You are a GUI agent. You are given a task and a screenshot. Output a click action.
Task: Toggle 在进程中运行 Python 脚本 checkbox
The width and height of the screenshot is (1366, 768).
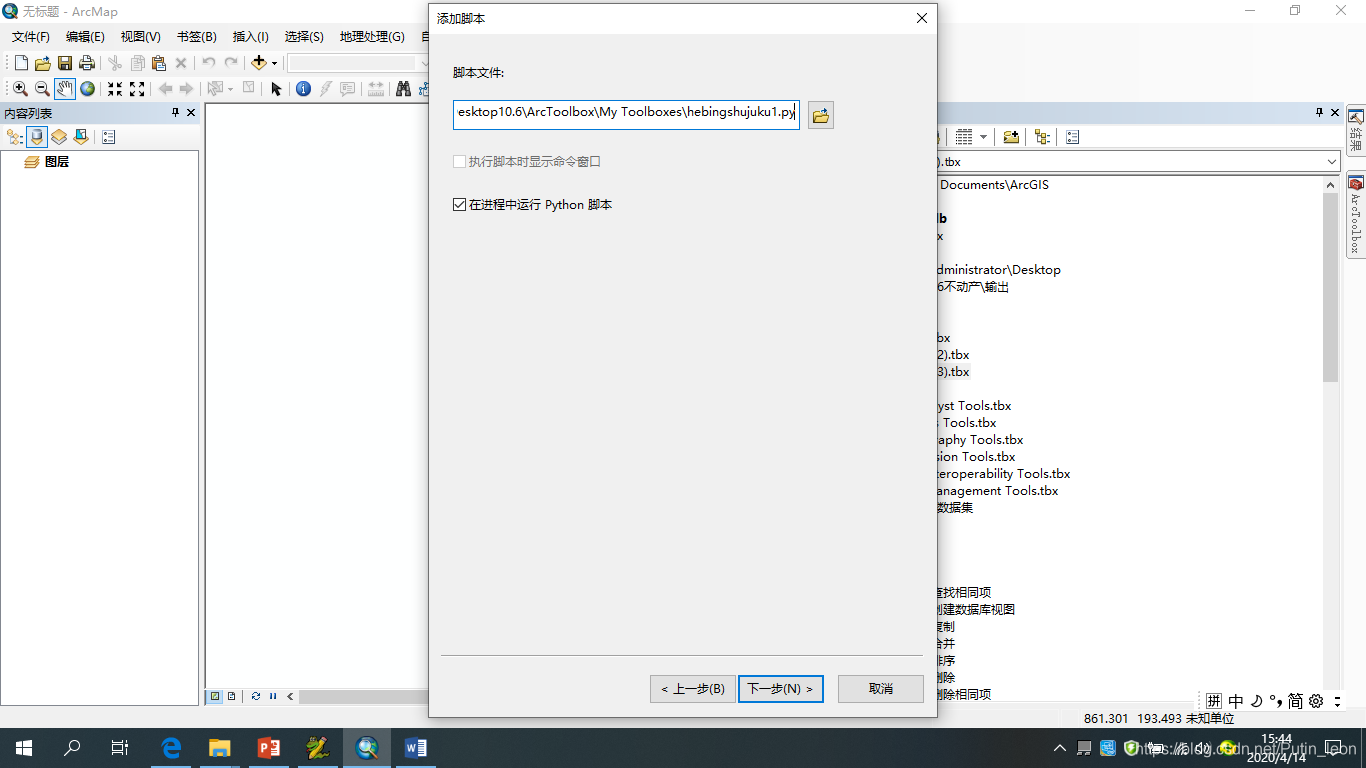(460, 205)
